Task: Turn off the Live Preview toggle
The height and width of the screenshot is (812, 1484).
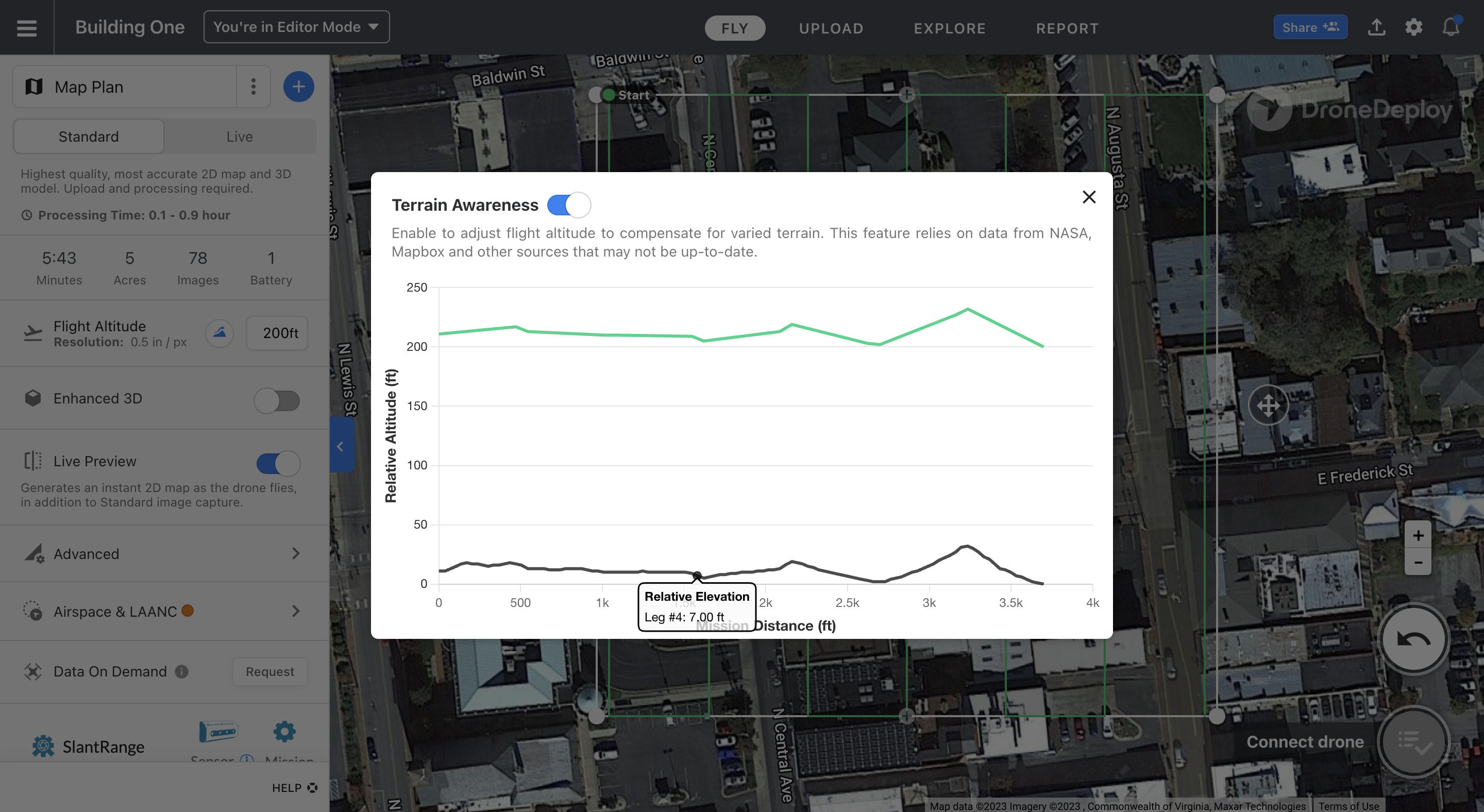Action: pyautogui.click(x=278, y=463)
